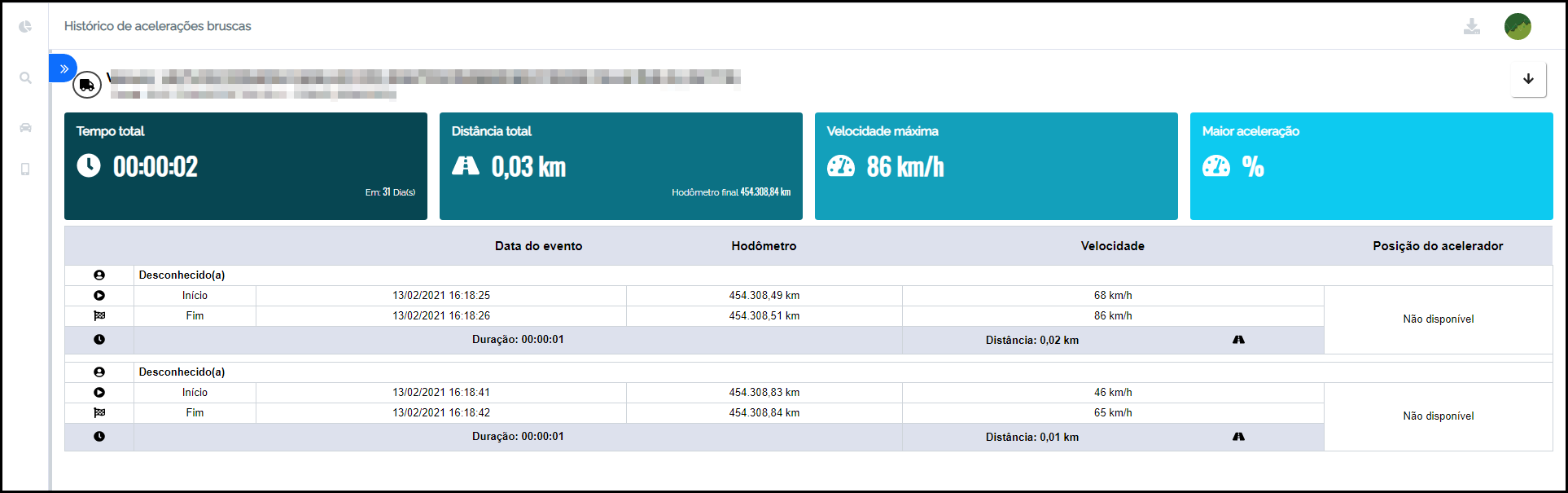Click Distância: 0,01 km summary text
1568x493 pixels.
pyautogui.click(x=1032, y=438)
